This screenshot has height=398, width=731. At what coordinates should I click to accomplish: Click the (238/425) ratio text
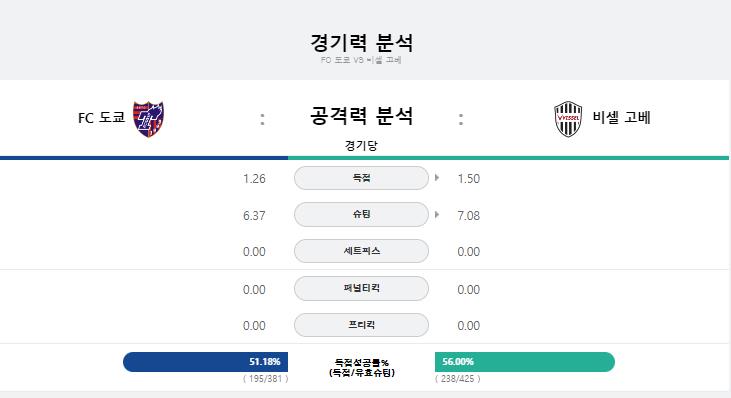(457, 379)
